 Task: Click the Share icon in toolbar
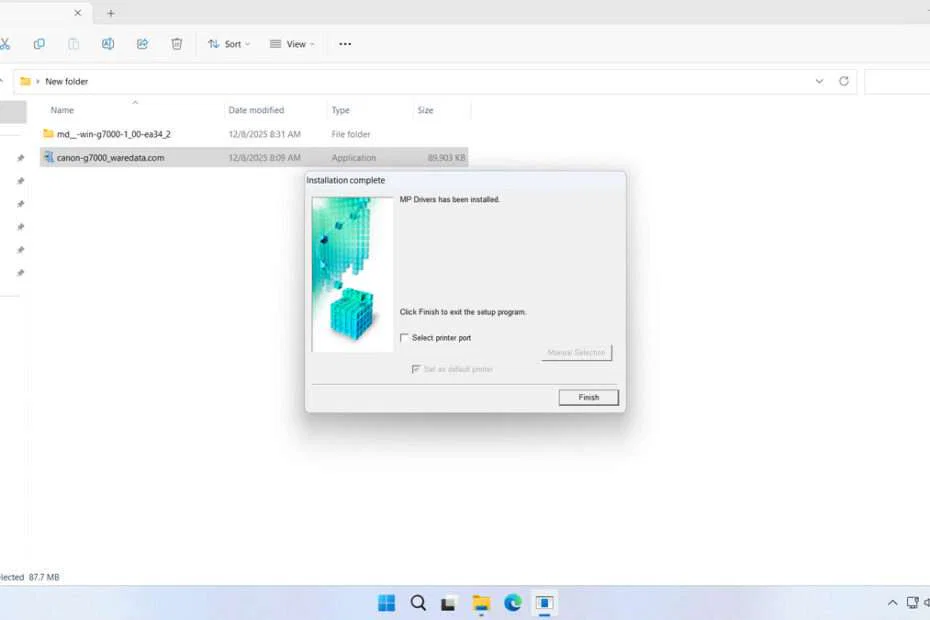pos(142,44)
